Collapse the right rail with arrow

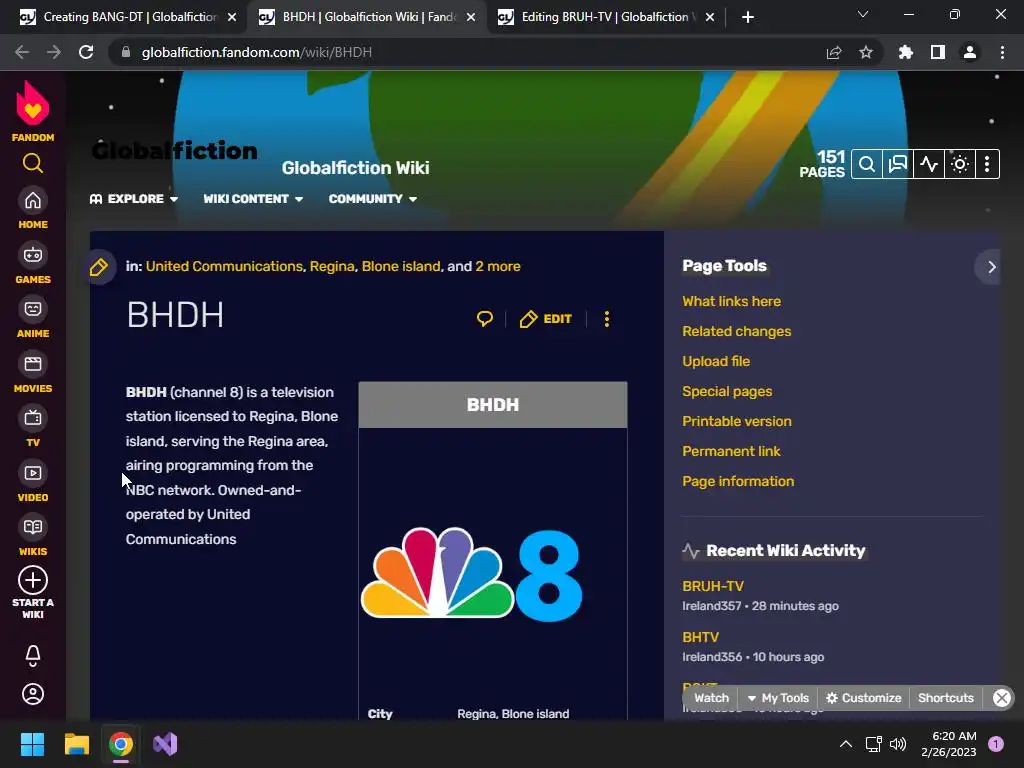[991, 266]
